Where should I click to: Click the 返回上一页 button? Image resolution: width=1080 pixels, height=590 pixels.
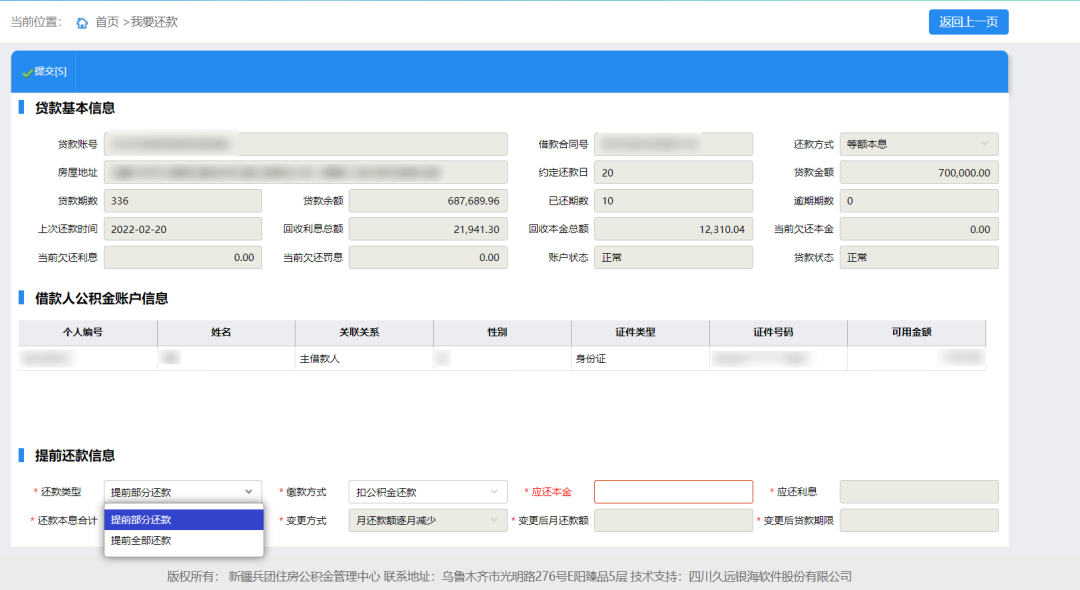point(968,22)
